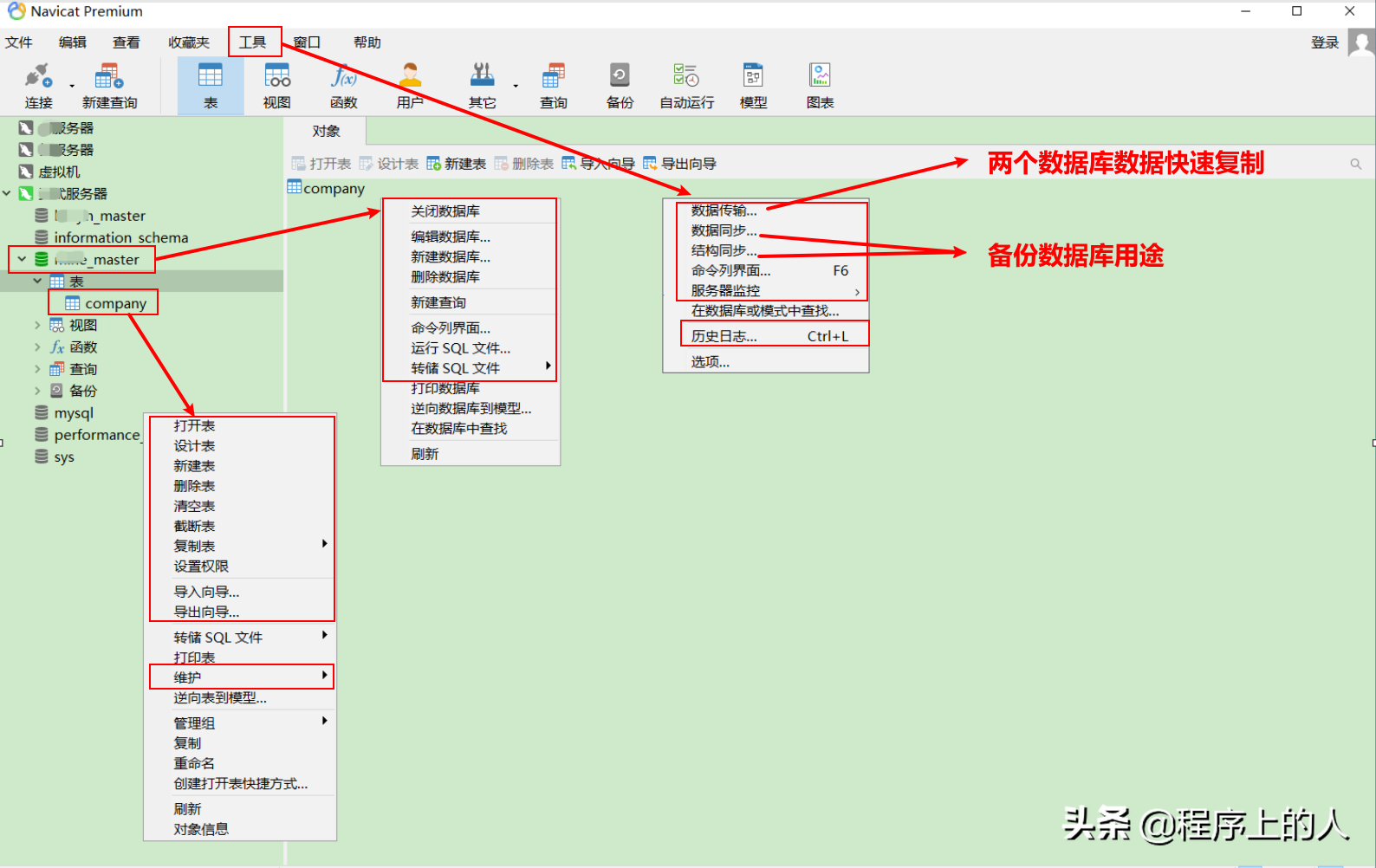The height and width of the screenshot is (868, 1376).
Task: Open the 工具 menu
Action: click(x=253, y=42)
